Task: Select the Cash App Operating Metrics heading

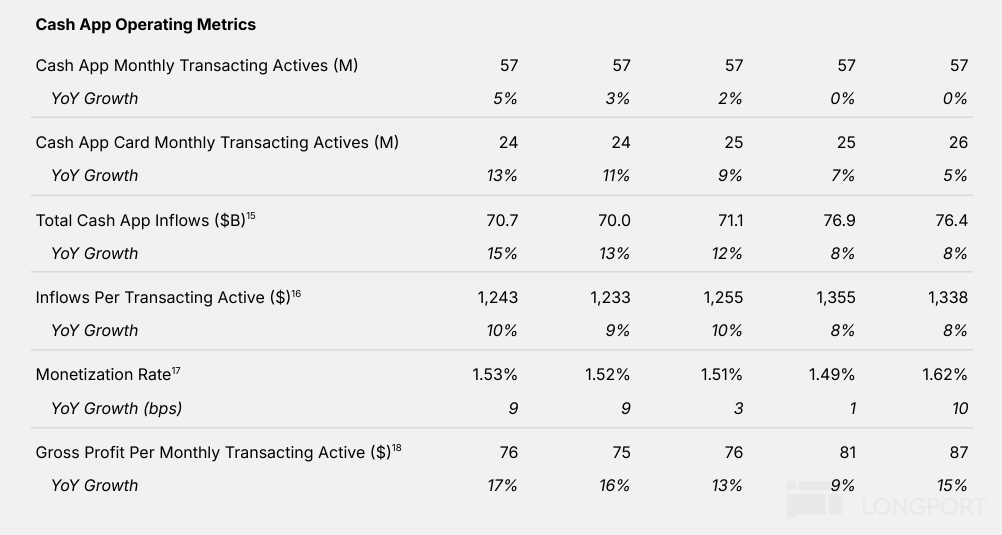Action: tap(145, 24)
